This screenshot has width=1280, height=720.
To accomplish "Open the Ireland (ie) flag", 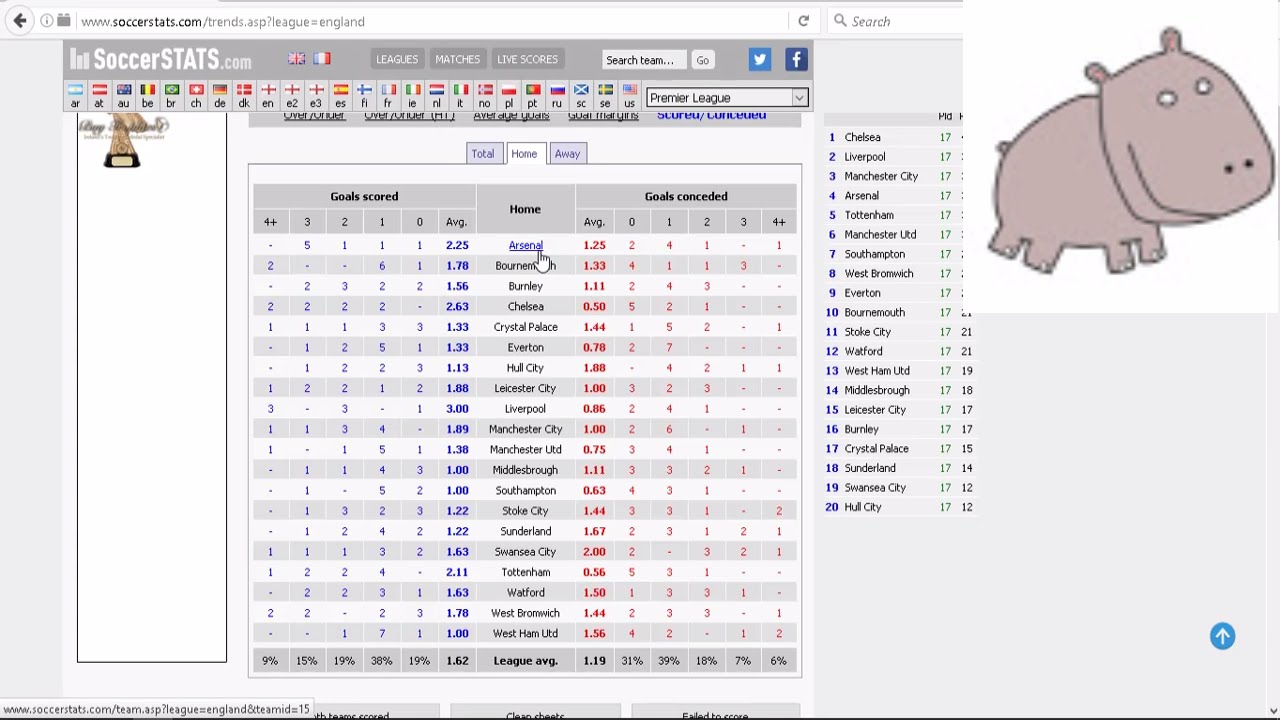I will pos(412,91).
